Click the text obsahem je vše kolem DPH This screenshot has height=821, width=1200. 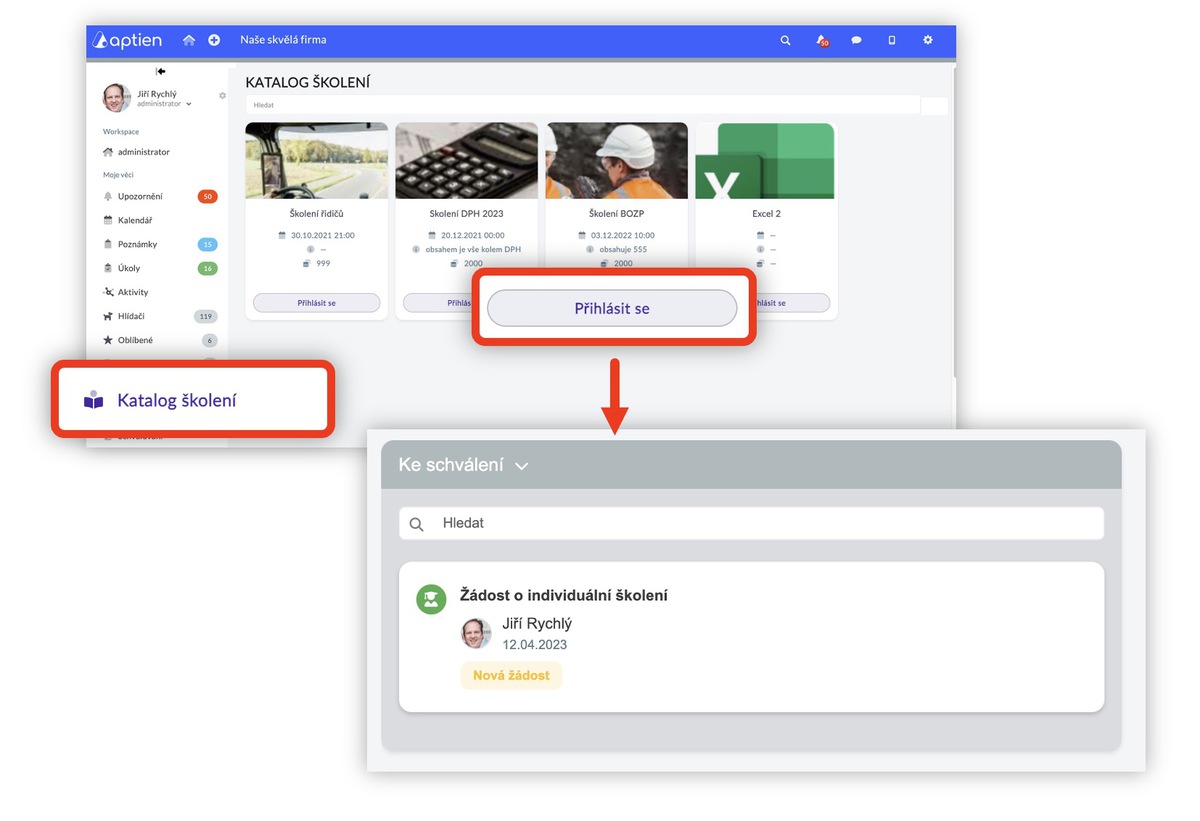472,249
